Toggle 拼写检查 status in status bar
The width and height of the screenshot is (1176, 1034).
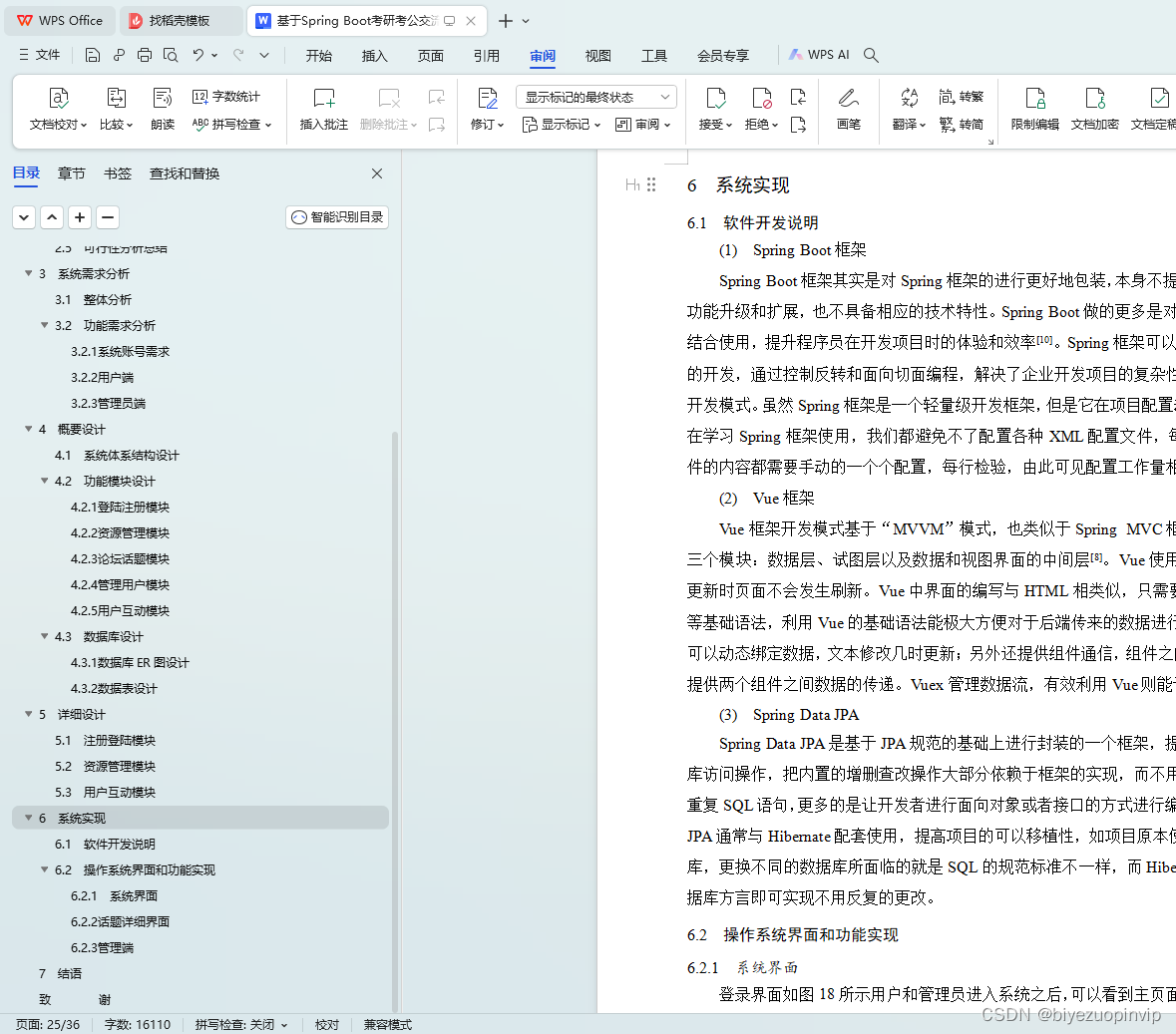240,1024
